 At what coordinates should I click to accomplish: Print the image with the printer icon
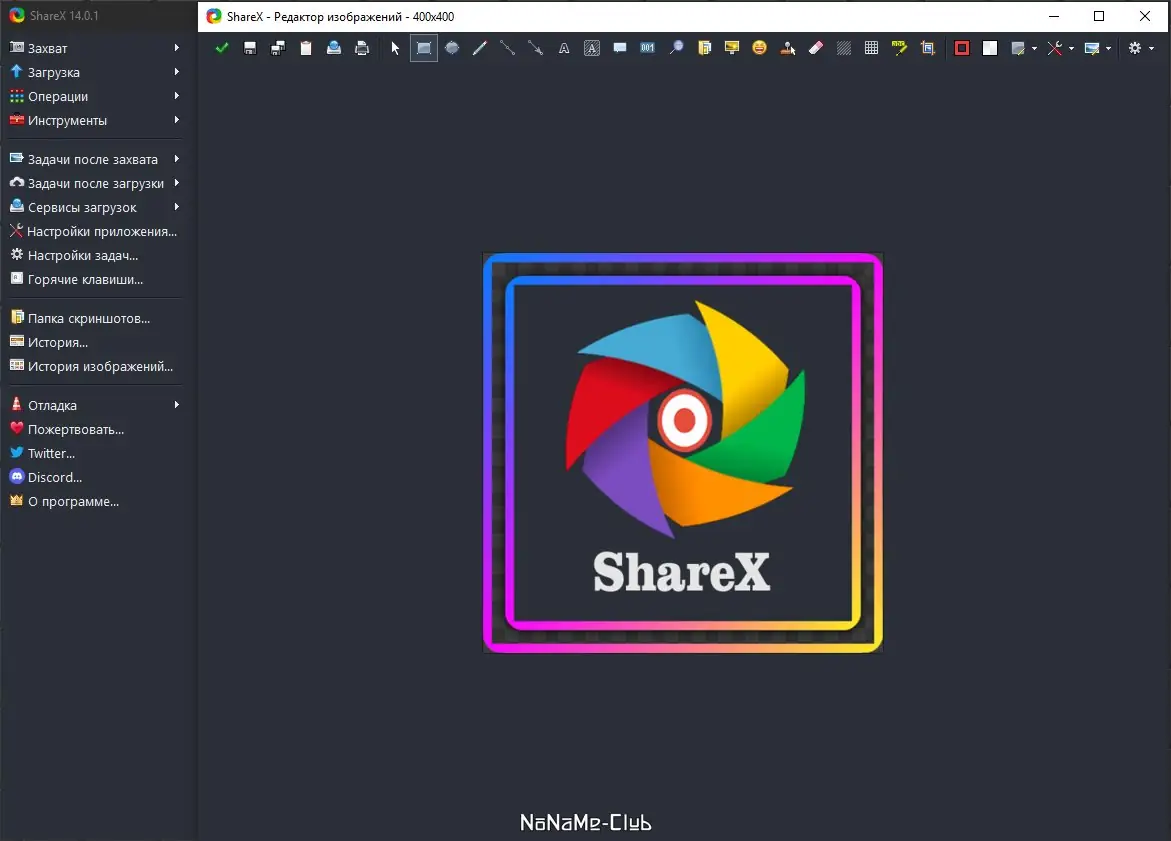362,48
